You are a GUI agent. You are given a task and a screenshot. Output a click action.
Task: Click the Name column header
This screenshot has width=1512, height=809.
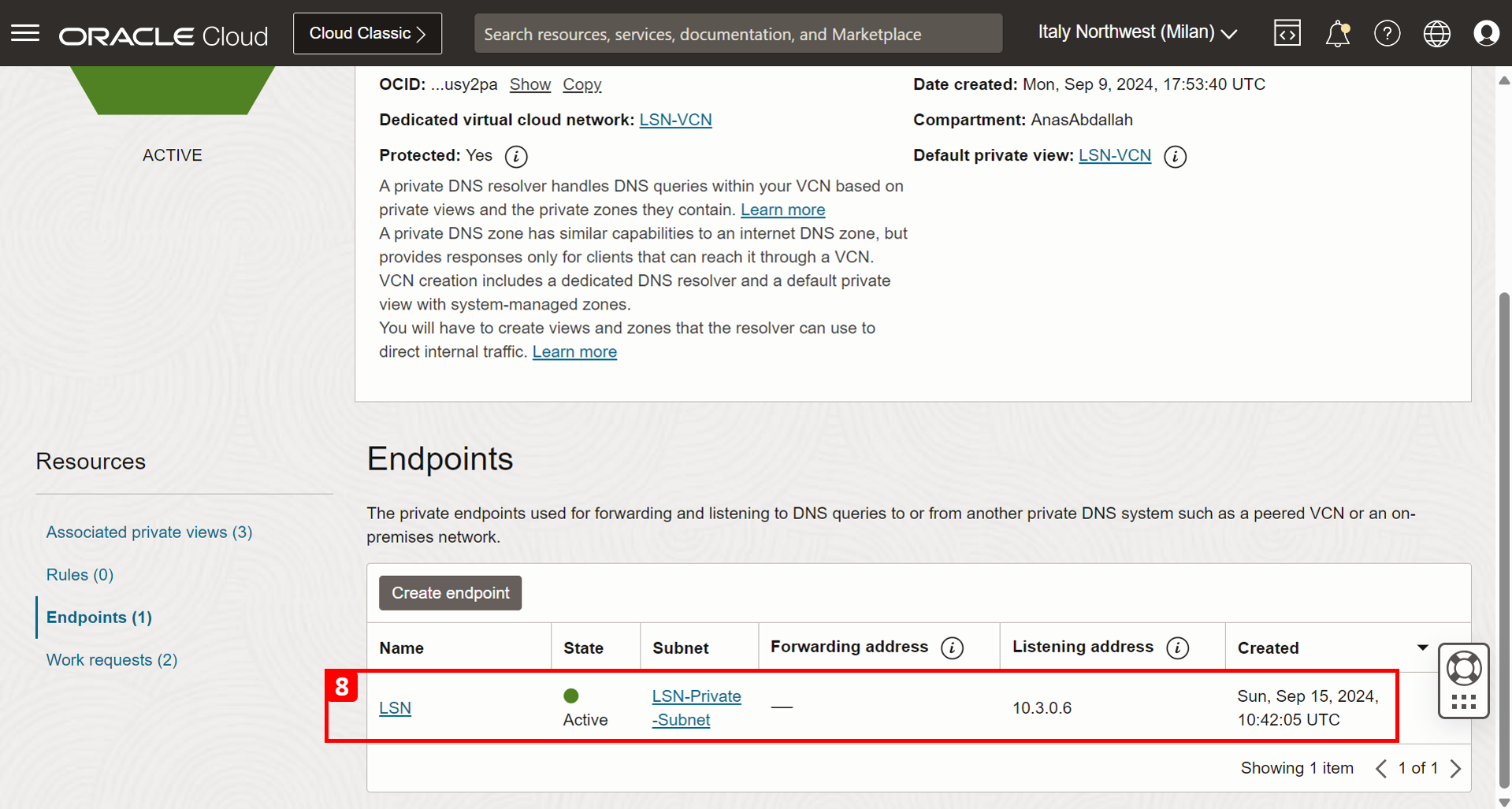[x=401, y=648]
